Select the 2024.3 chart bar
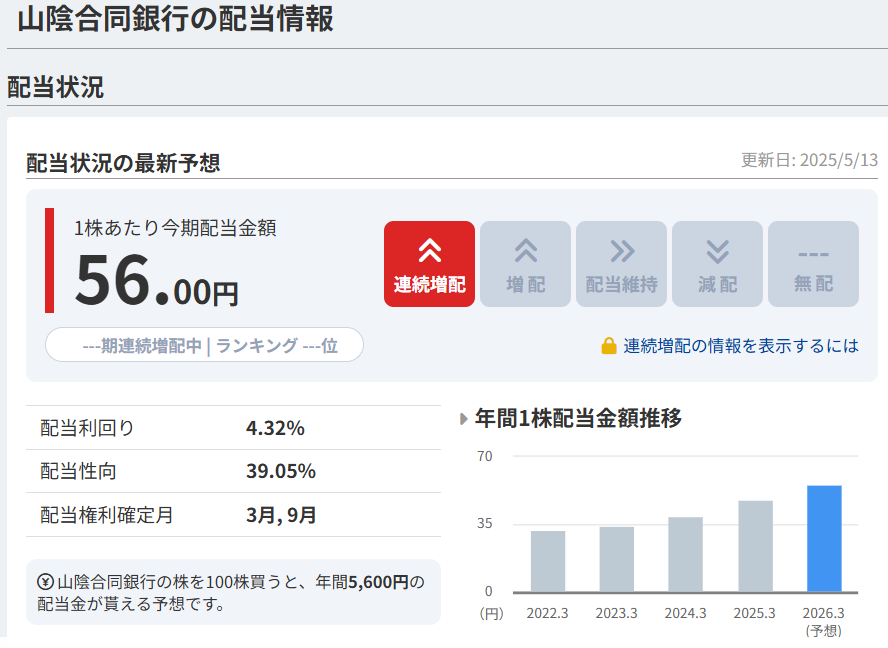This screenshot has height=648, width=888. [685, 555]
